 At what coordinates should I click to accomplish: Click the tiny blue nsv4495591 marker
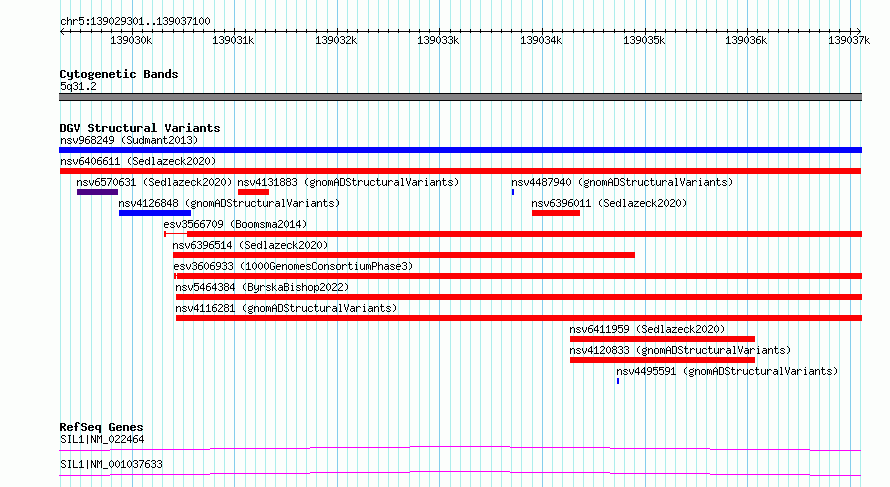[618, 381]
